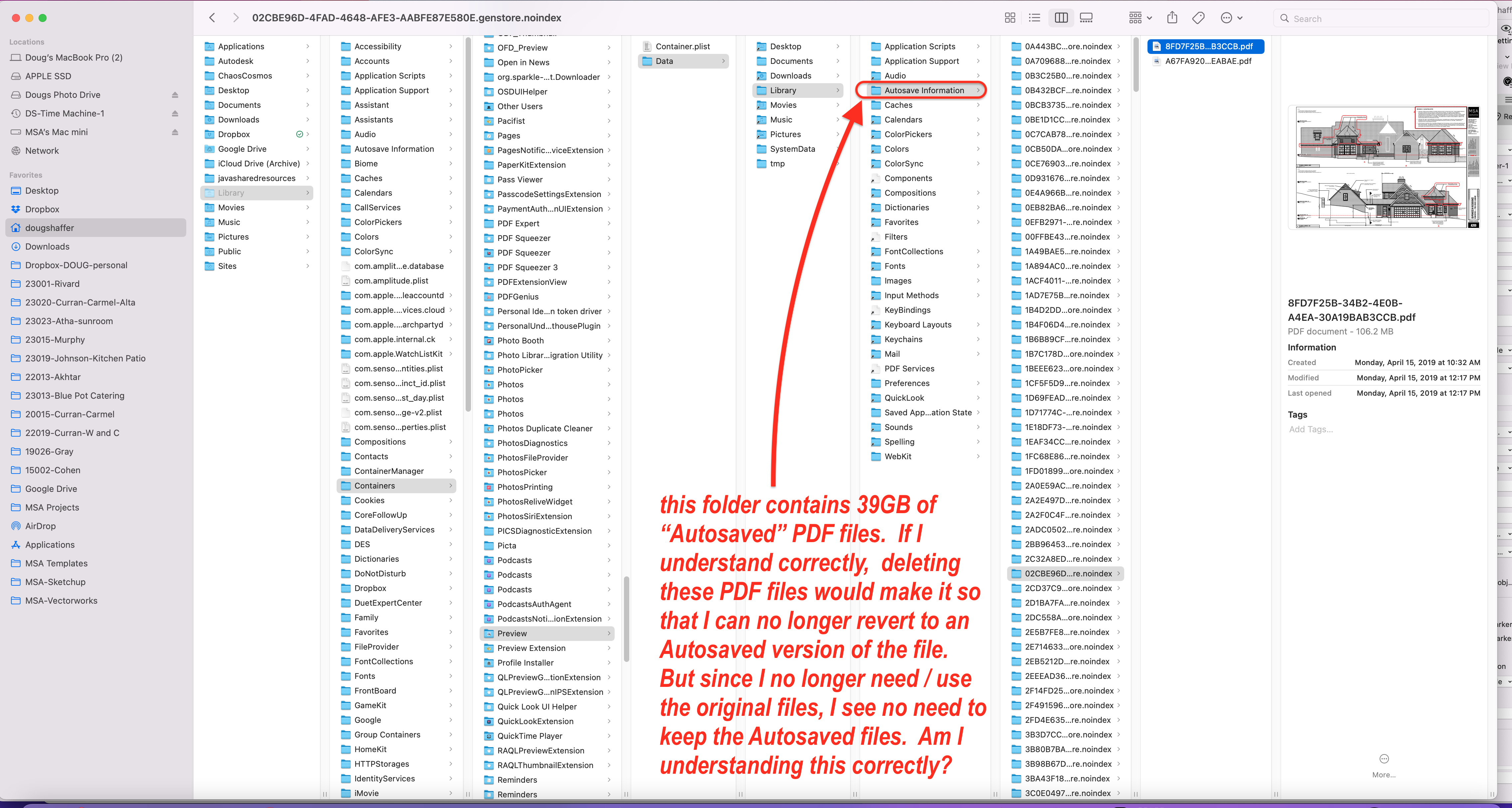Click Add Tags in preview pane

click(x=1311, y=429)
